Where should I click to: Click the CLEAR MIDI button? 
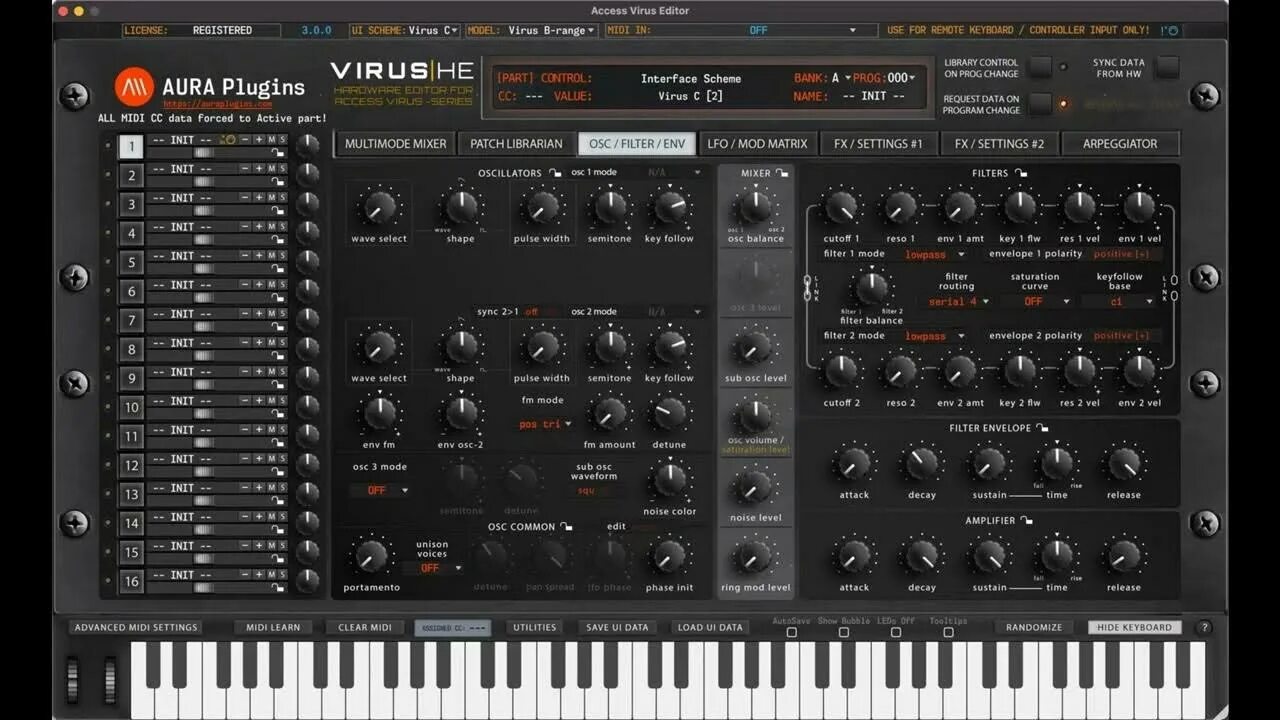coord(365,627)
